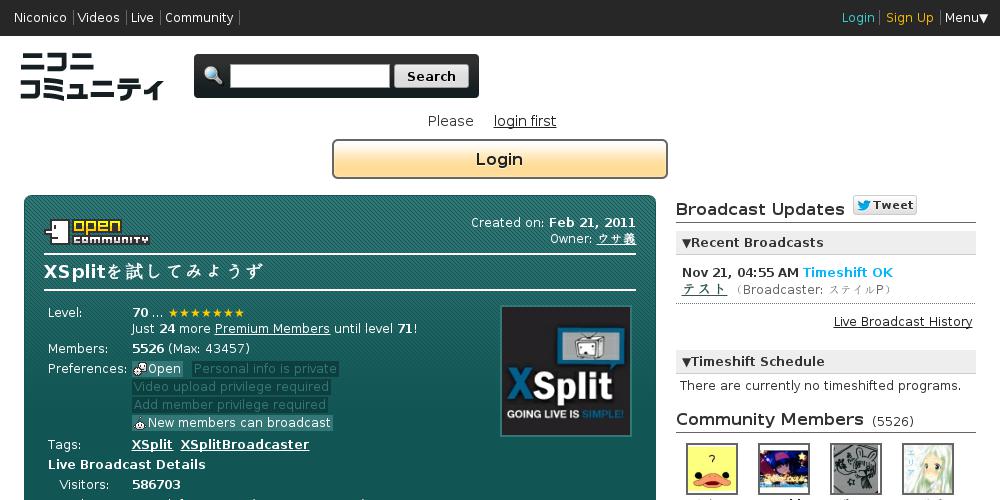Viewport: 1000px width, 500px height.
Task: Open the XSplitBroadcaster tag link
Action: [x=245, y=445]
